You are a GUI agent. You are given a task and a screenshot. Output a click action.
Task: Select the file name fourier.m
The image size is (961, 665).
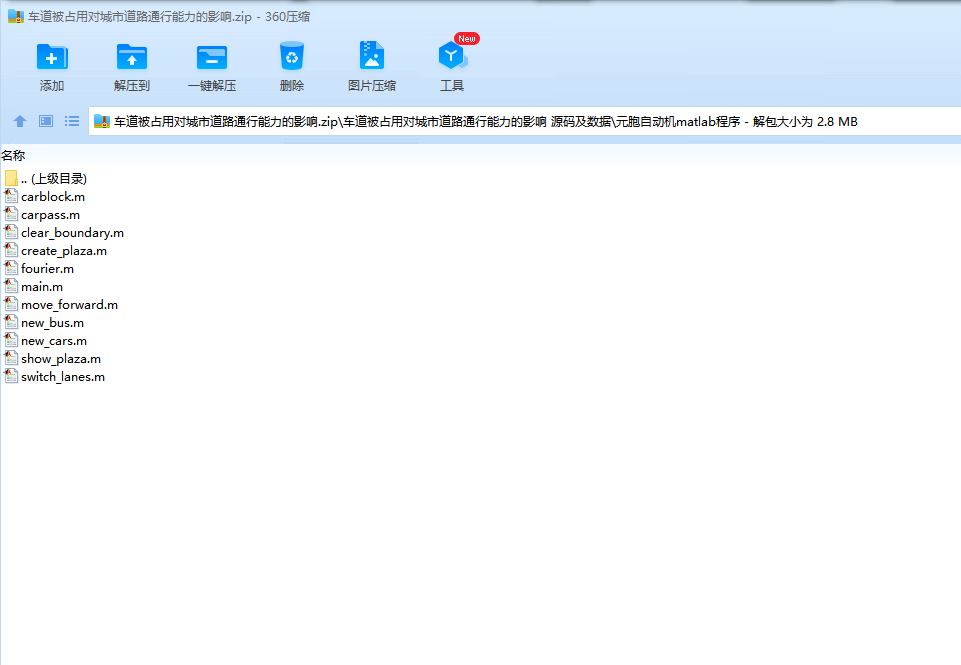click(x=47, y=268)
